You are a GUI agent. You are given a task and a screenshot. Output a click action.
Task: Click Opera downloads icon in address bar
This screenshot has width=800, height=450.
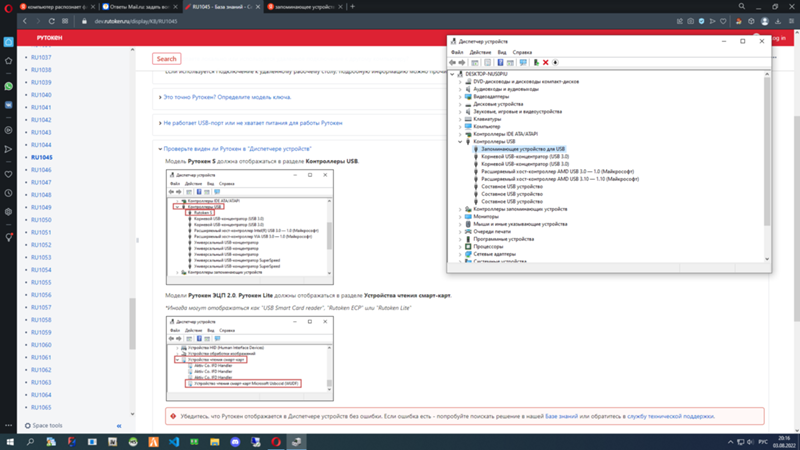pyautogui.click(x=778, y=21)
